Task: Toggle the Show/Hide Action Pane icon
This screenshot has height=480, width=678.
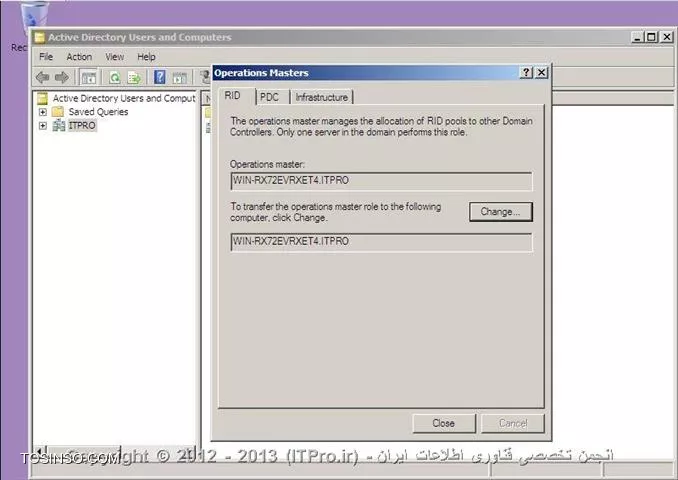Action: pos(180,78)
